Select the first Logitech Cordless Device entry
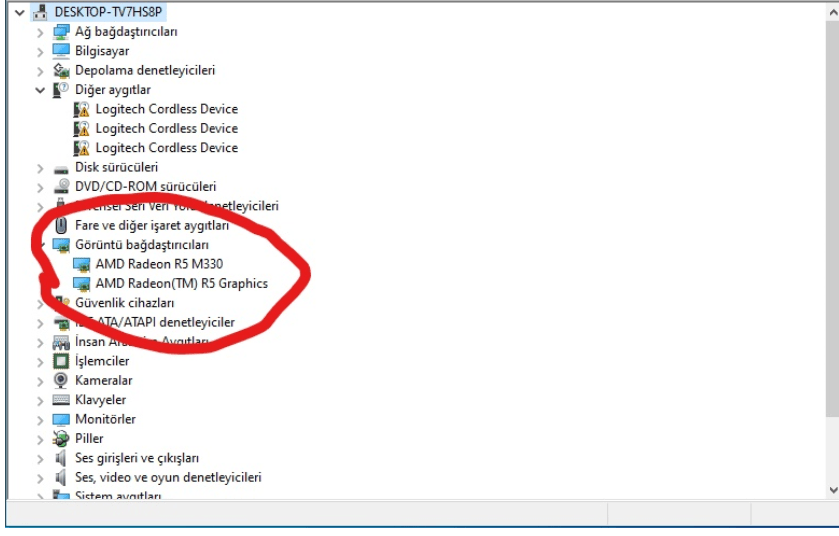 pyautogui.click(x=167, y=109)
